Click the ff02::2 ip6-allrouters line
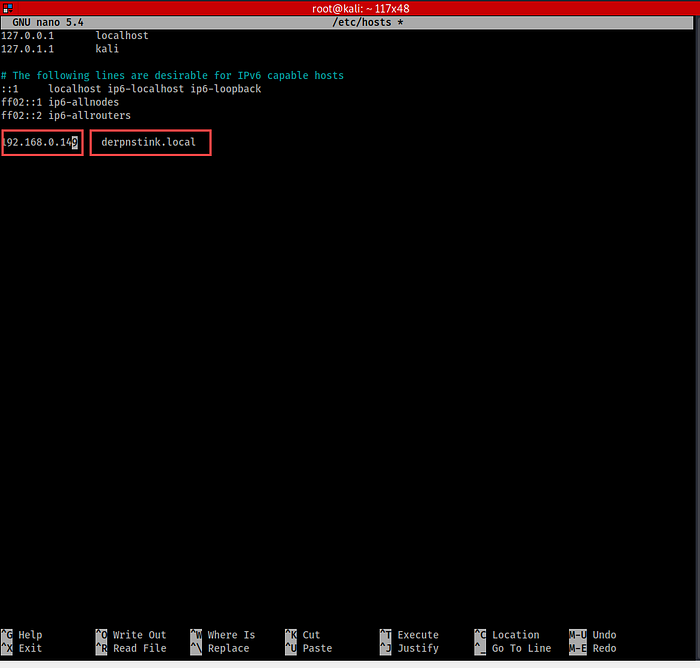This screenshot has width=700, height=668. 66,116
